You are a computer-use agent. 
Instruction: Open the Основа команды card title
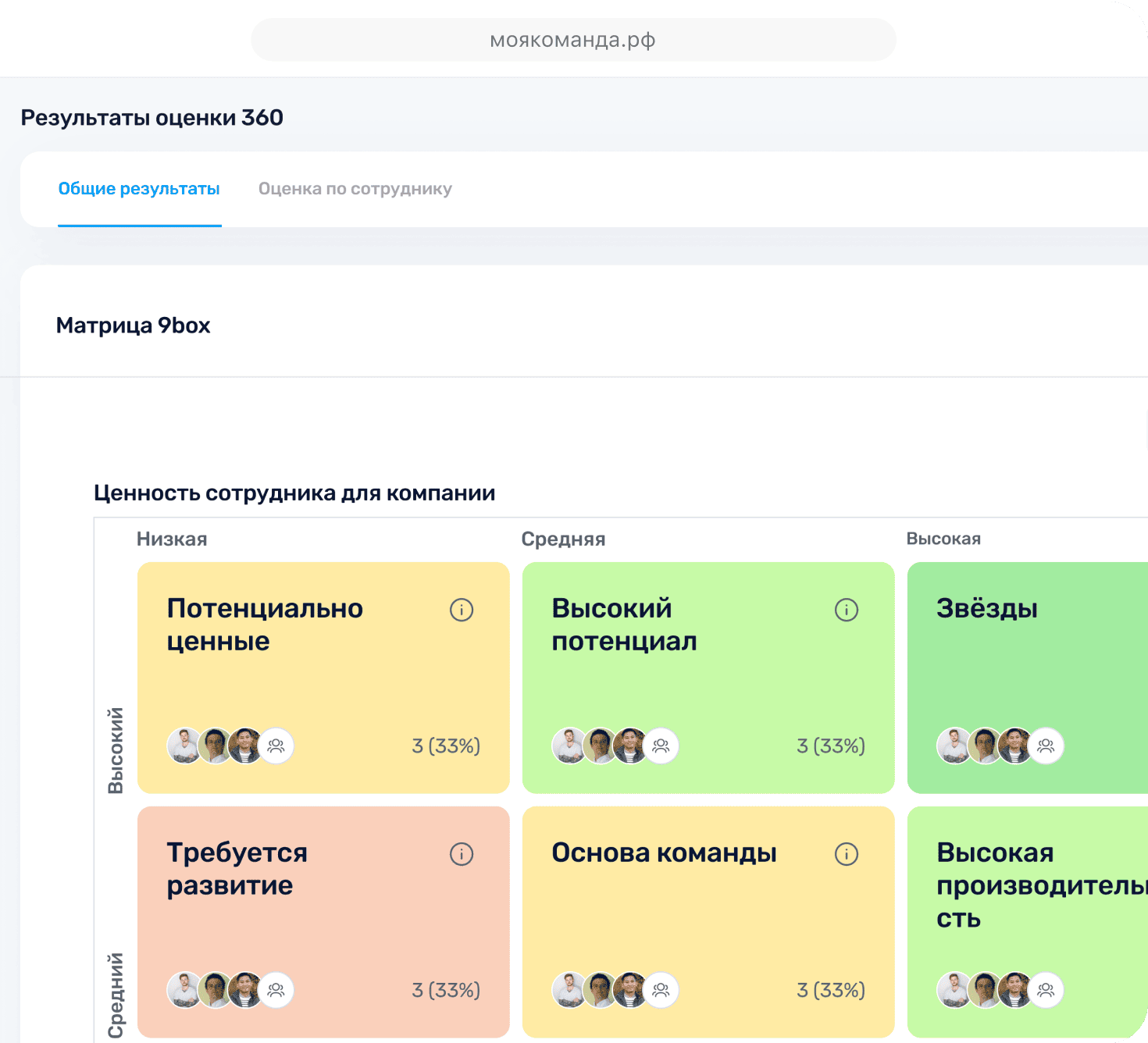pos(664,853)
